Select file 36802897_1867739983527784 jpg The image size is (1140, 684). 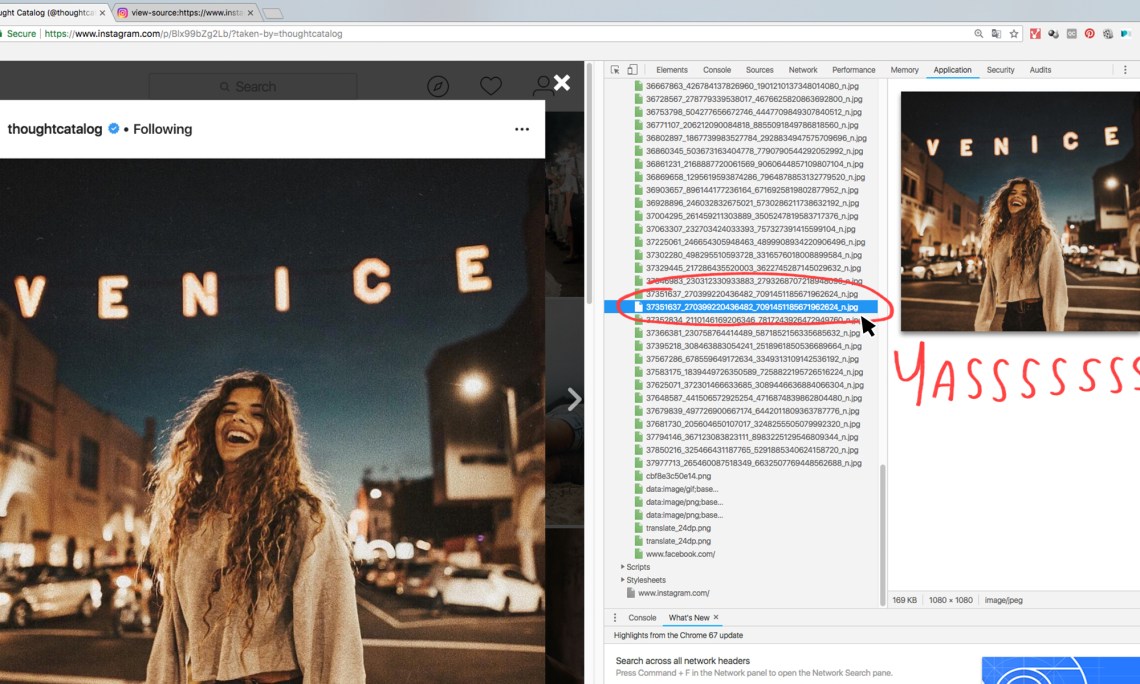(756, 138)
